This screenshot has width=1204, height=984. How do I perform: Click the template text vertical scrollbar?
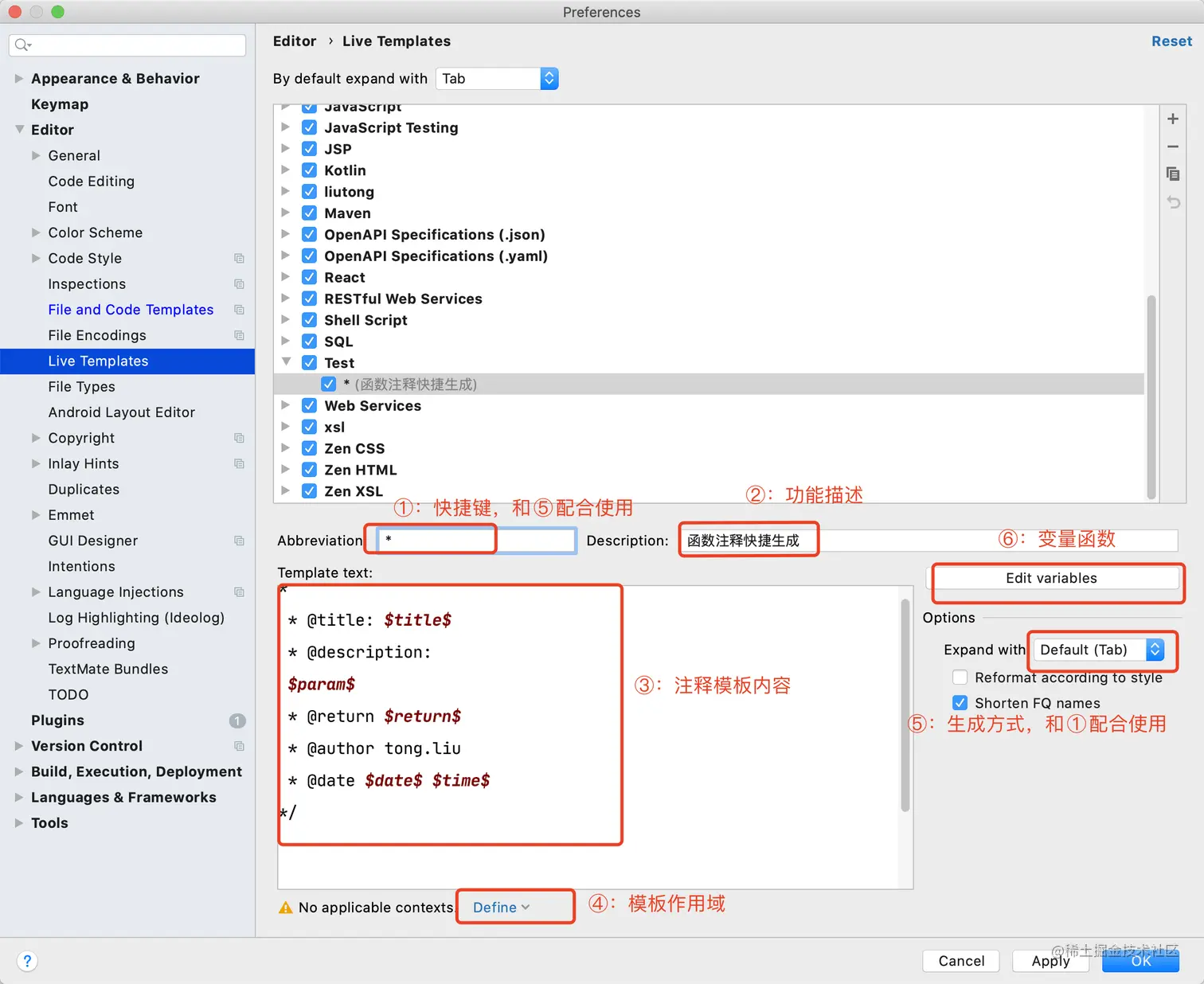(905, 705)
